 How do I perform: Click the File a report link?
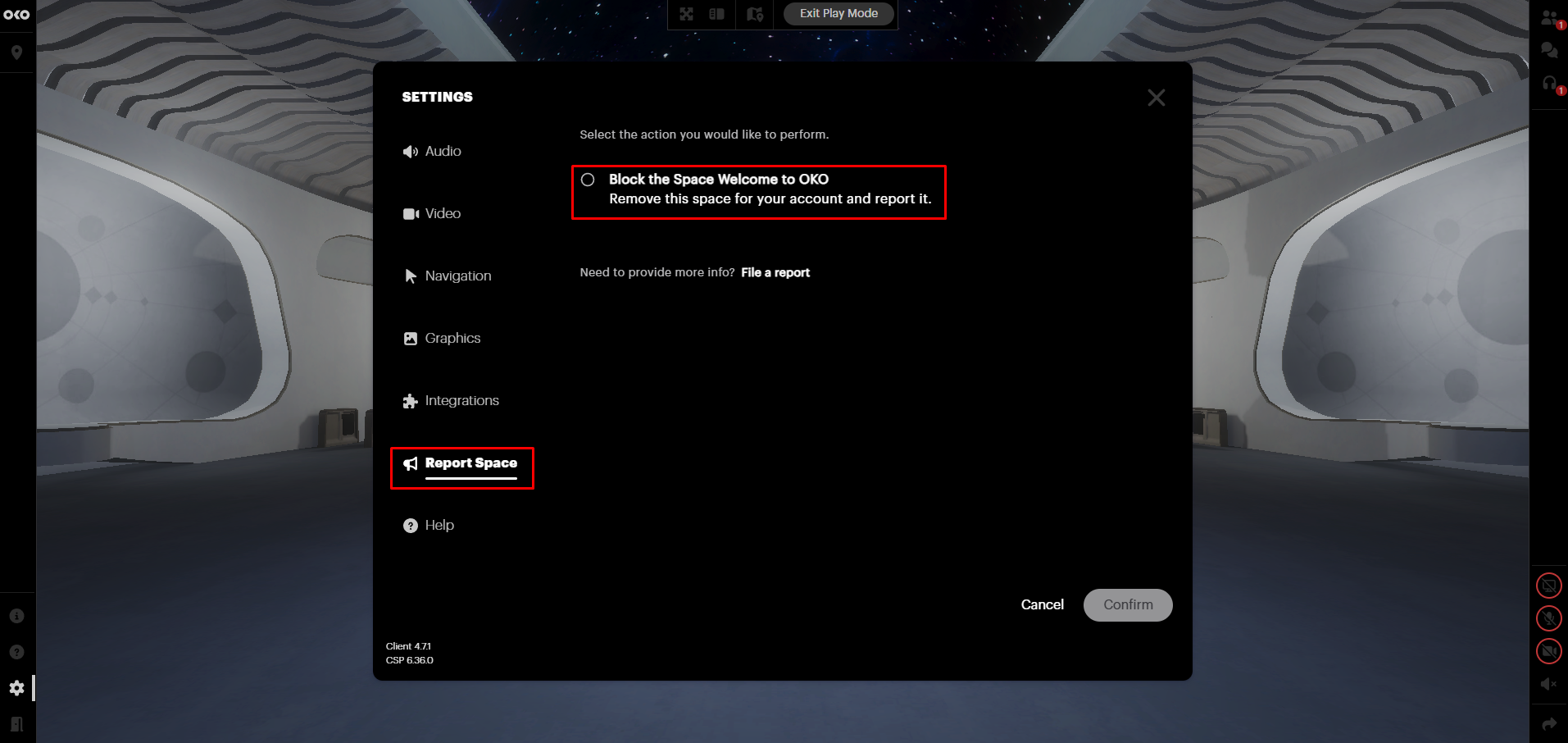(x=775, y=272)
